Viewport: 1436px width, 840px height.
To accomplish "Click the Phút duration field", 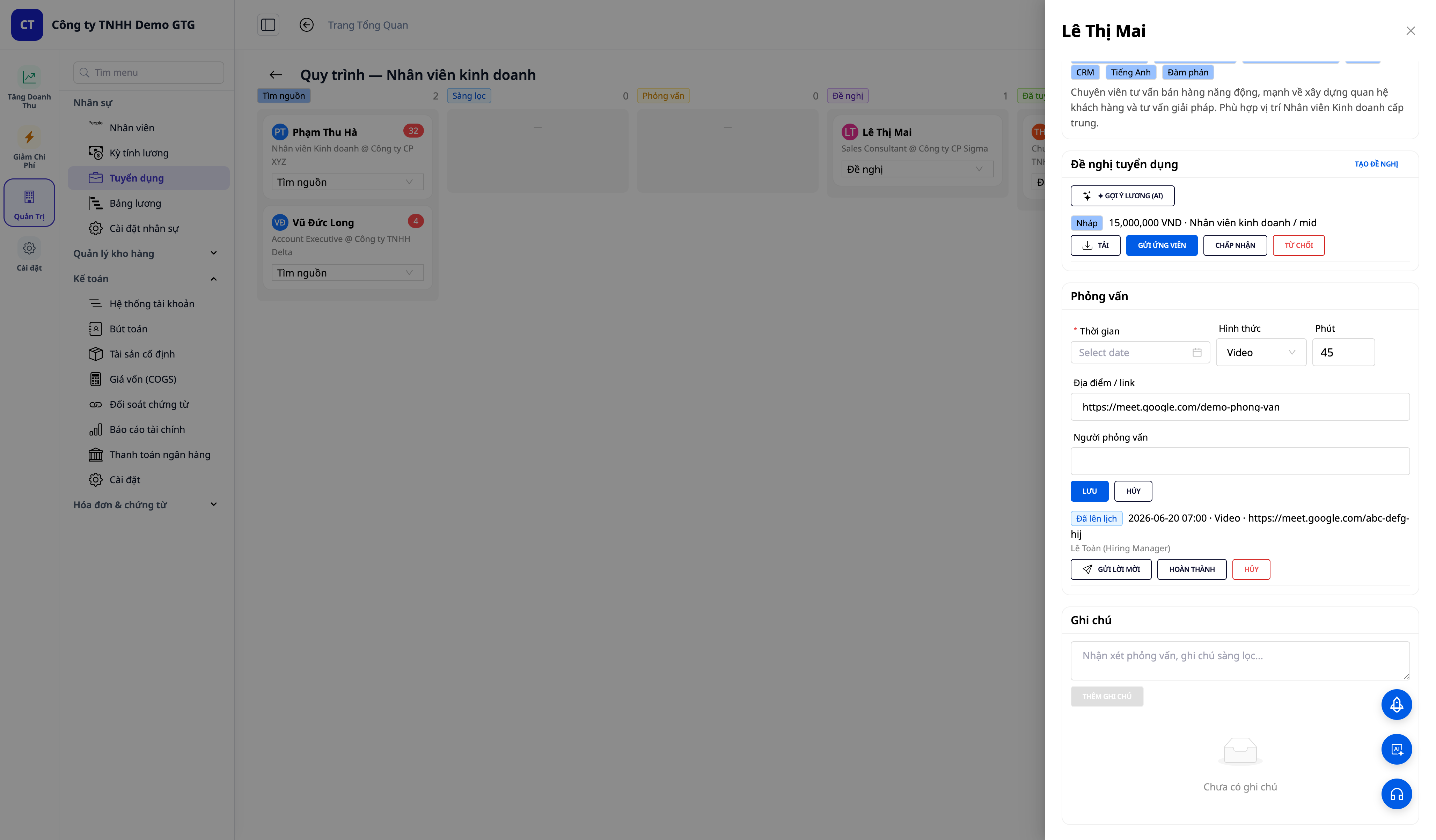I will coord(1343,352).
